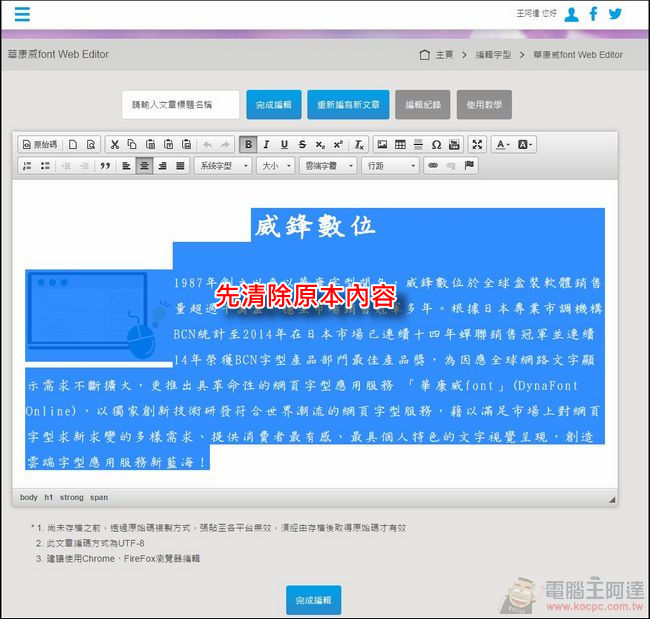
Task: Open the 行距 line spacing dropdown
Action: click(x=390, y=166)
